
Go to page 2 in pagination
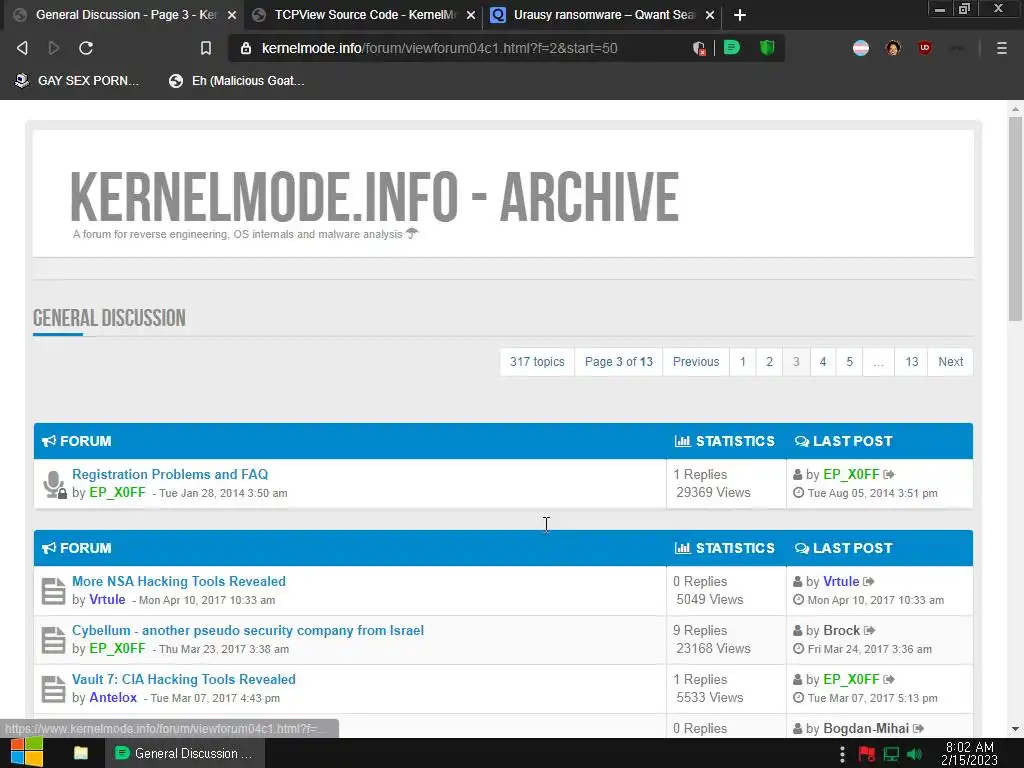click(x=769, y=362)
